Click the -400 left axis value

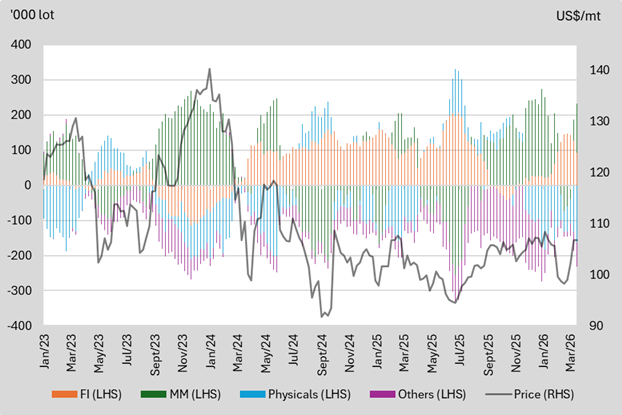click(x=19, y=325)
